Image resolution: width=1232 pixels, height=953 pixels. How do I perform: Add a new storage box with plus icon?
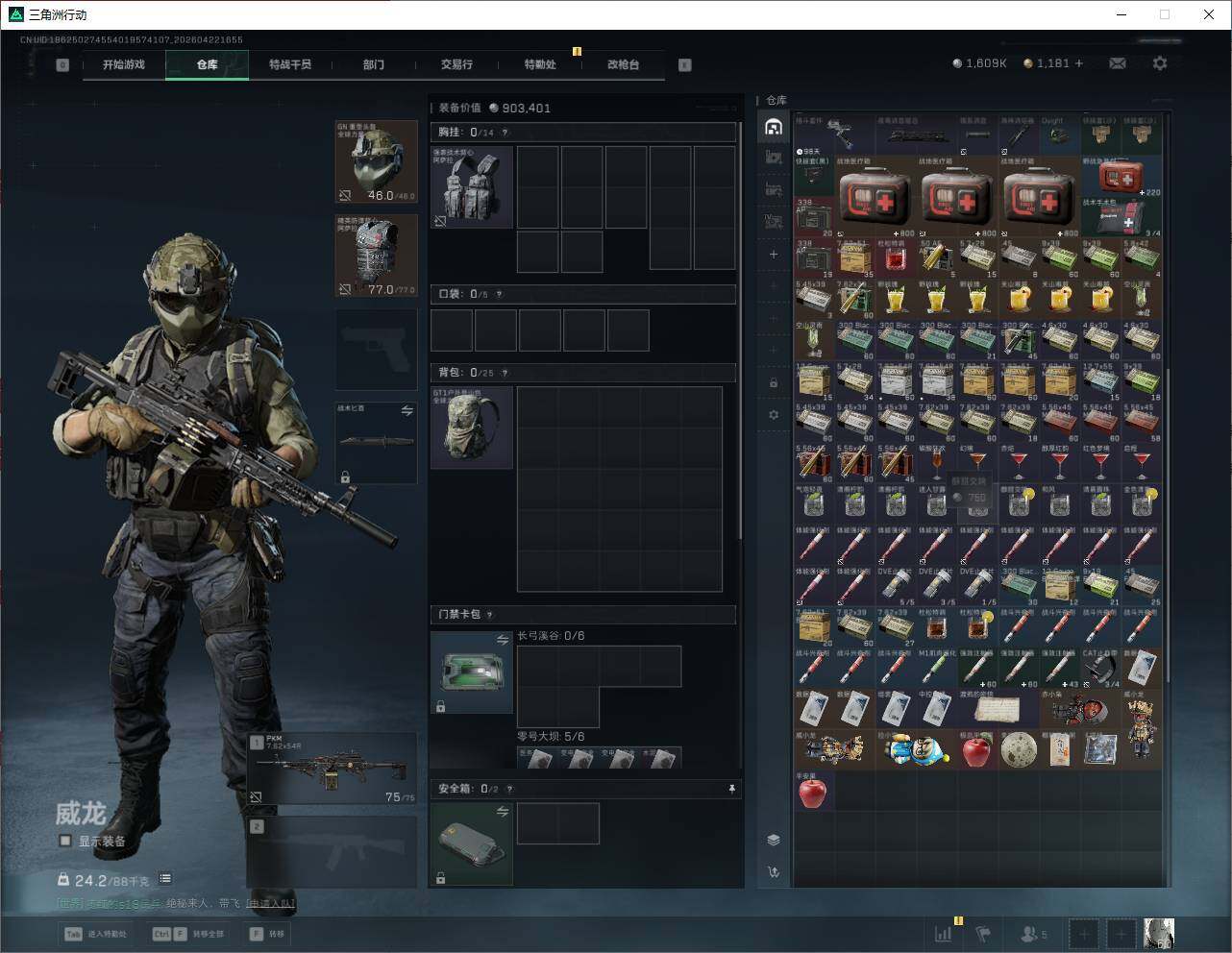774,255
